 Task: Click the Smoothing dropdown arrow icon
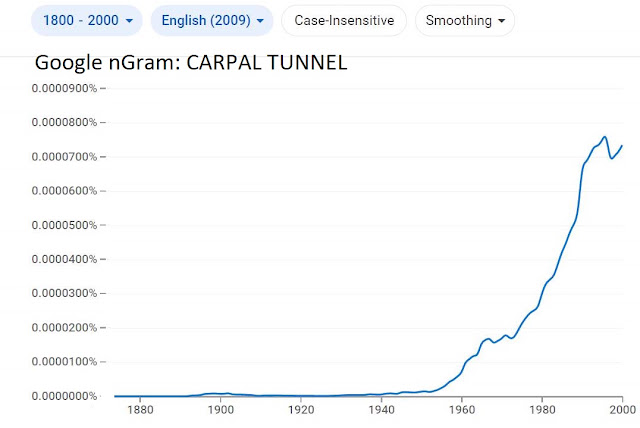click(x=502, y=21)
